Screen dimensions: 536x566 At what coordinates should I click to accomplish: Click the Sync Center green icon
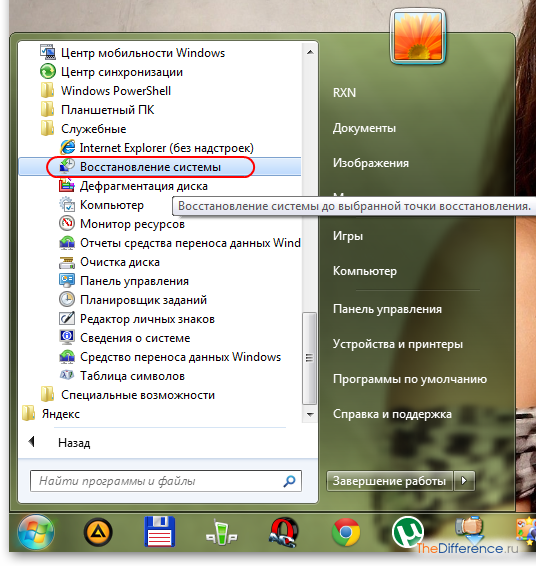point(48,71)
